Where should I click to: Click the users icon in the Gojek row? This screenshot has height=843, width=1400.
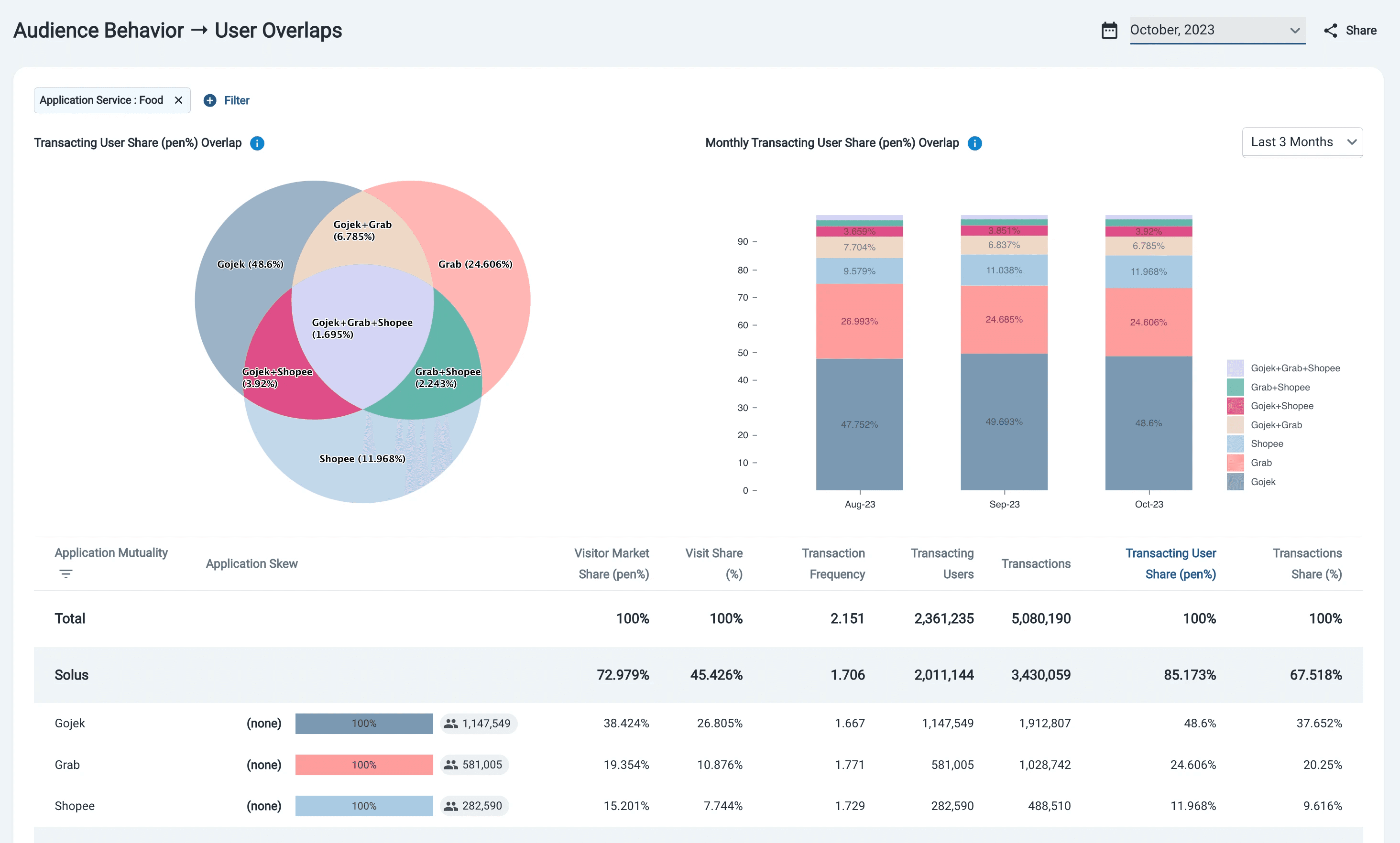click(450, 723)
